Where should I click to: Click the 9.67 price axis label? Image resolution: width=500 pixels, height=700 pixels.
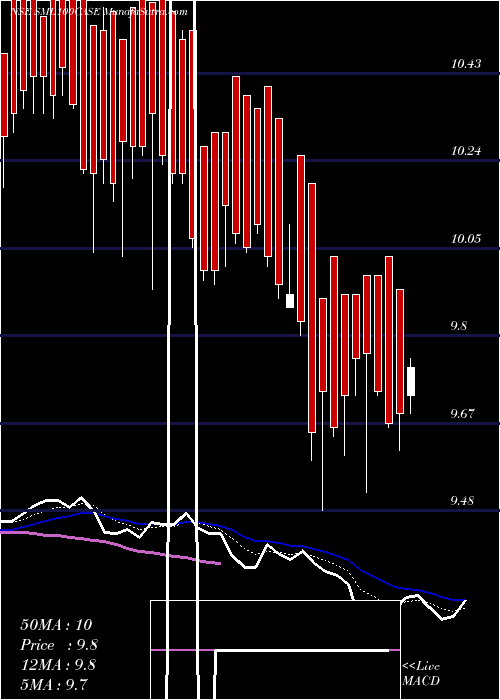462,413
